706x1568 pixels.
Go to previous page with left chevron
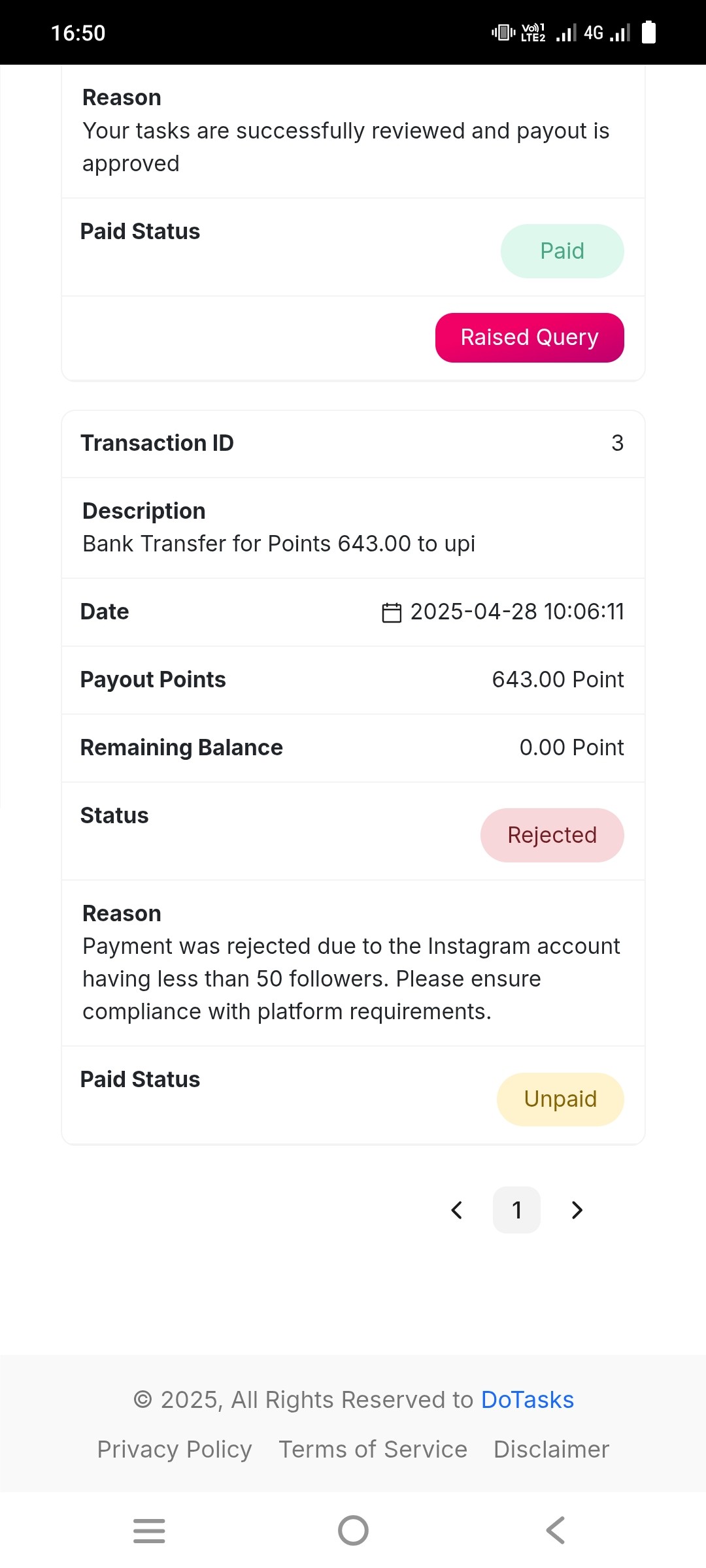point(457,1210)
